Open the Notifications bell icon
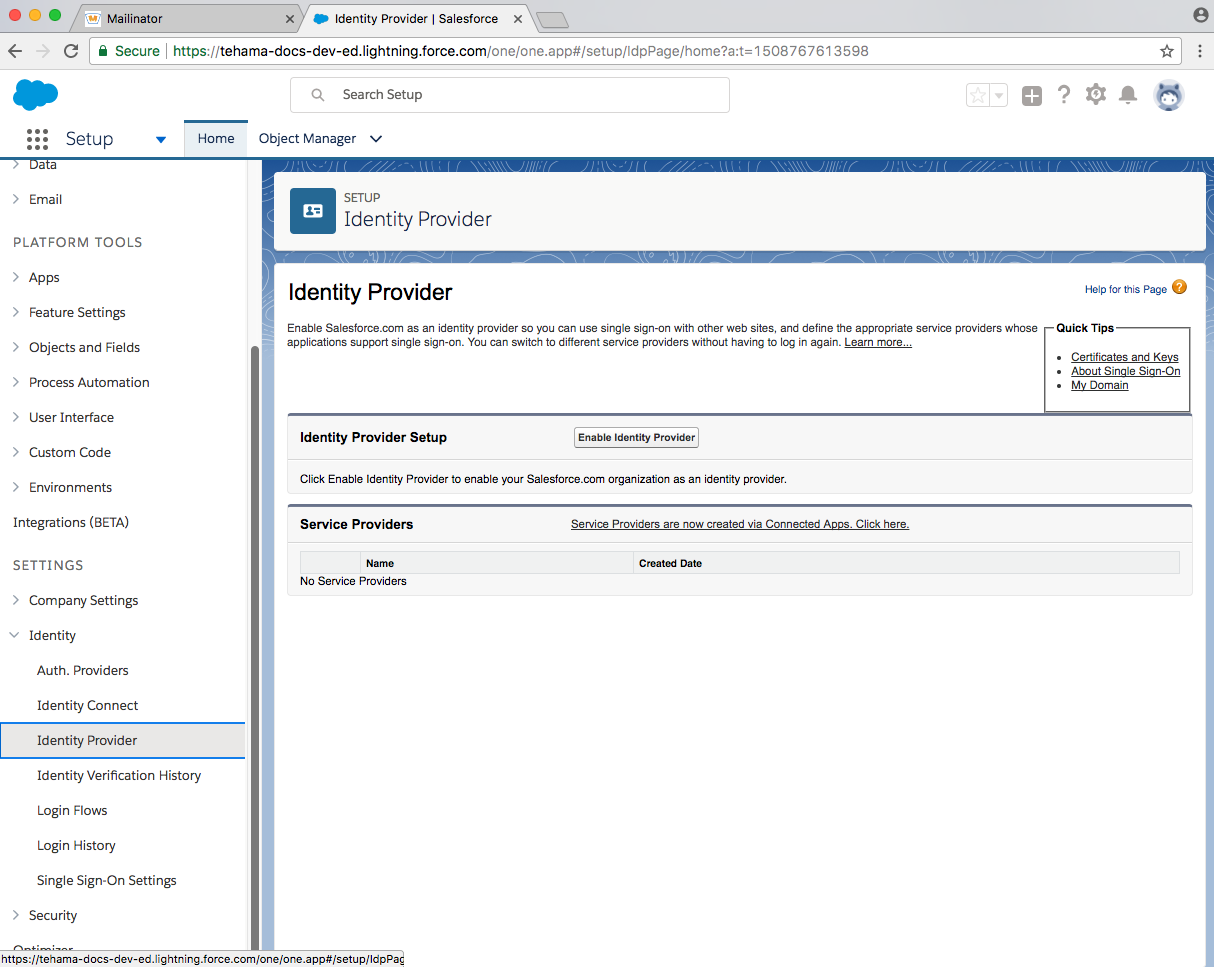1214x967 pixels. click(1128, 95)
